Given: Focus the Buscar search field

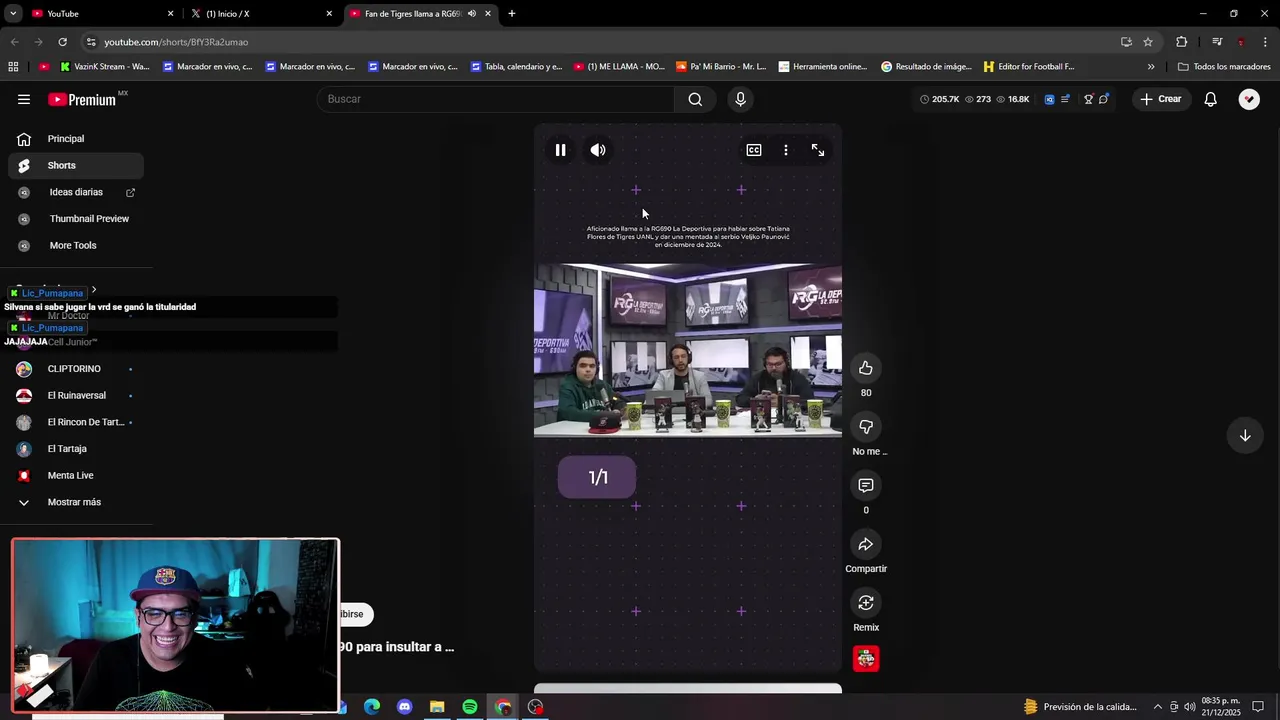Looking at the screenshot, I should 496,99.
